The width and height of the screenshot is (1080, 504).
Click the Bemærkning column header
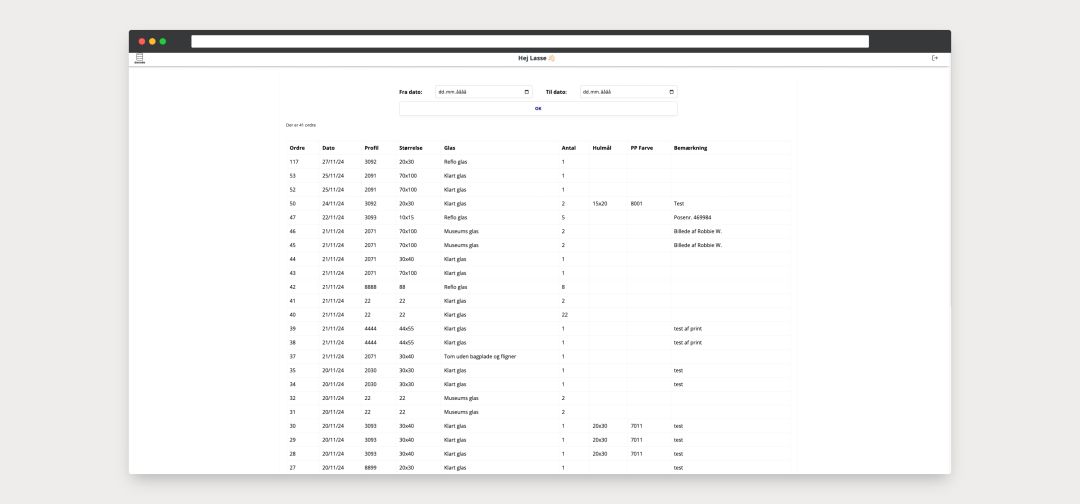click(x=691, y=148)
